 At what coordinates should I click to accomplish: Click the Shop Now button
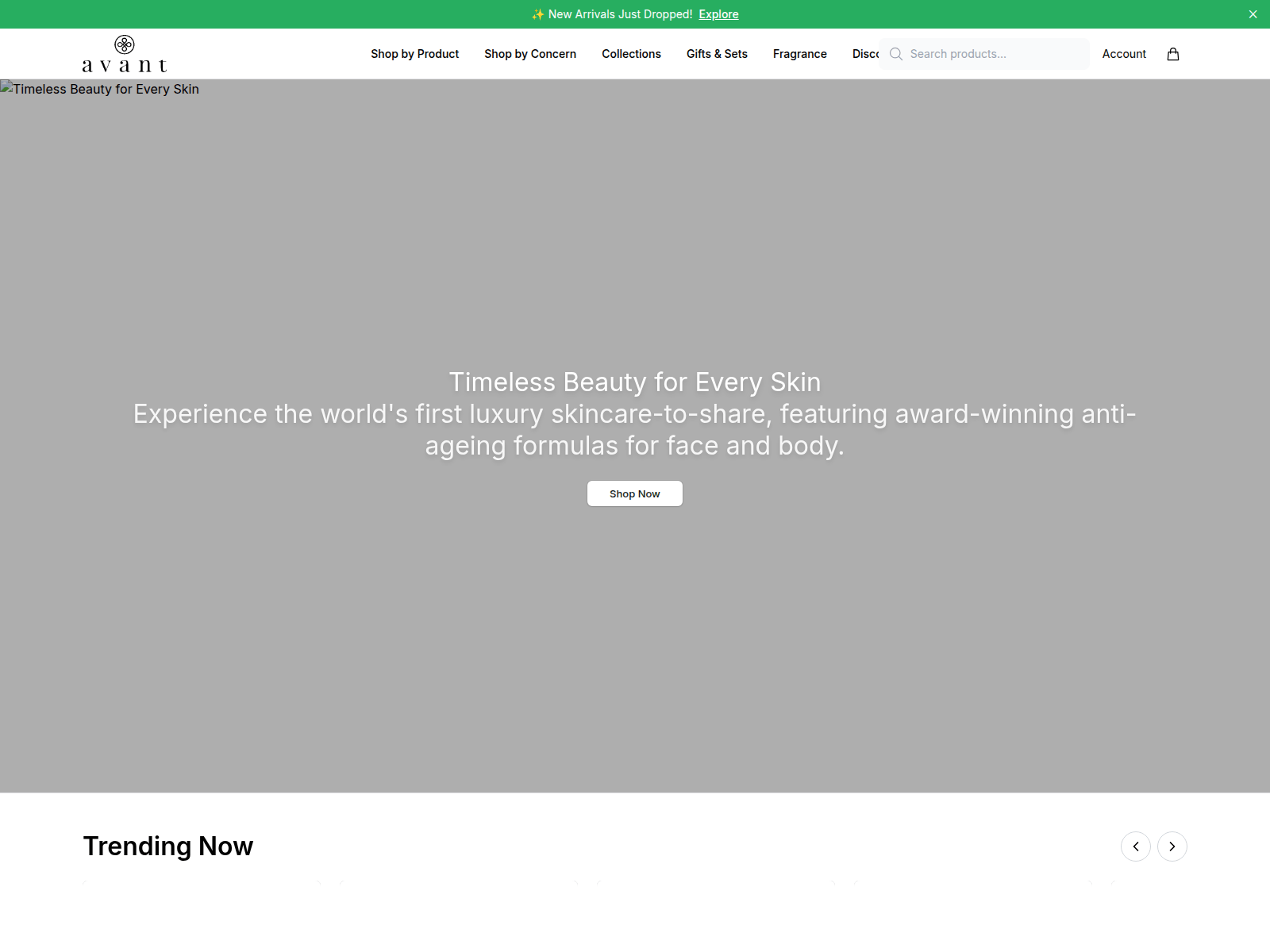pos(635,493)
